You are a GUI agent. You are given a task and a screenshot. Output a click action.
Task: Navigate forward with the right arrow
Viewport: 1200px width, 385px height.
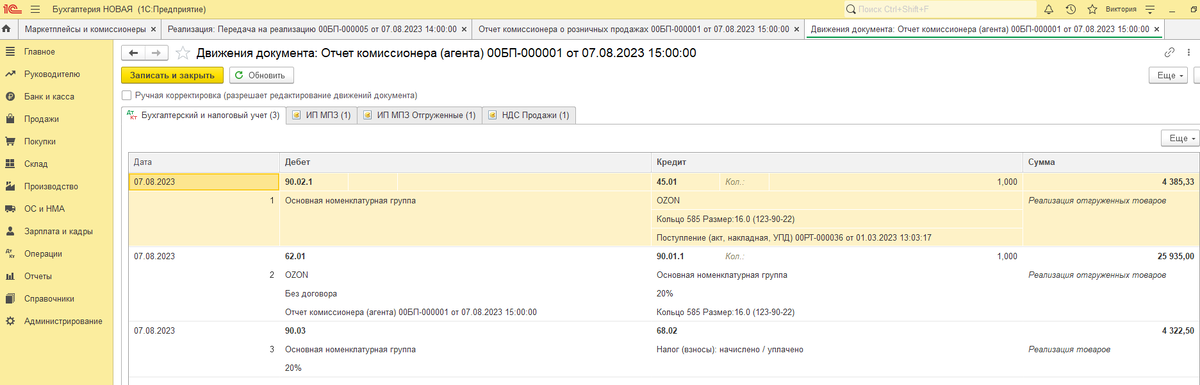[156, 53]
